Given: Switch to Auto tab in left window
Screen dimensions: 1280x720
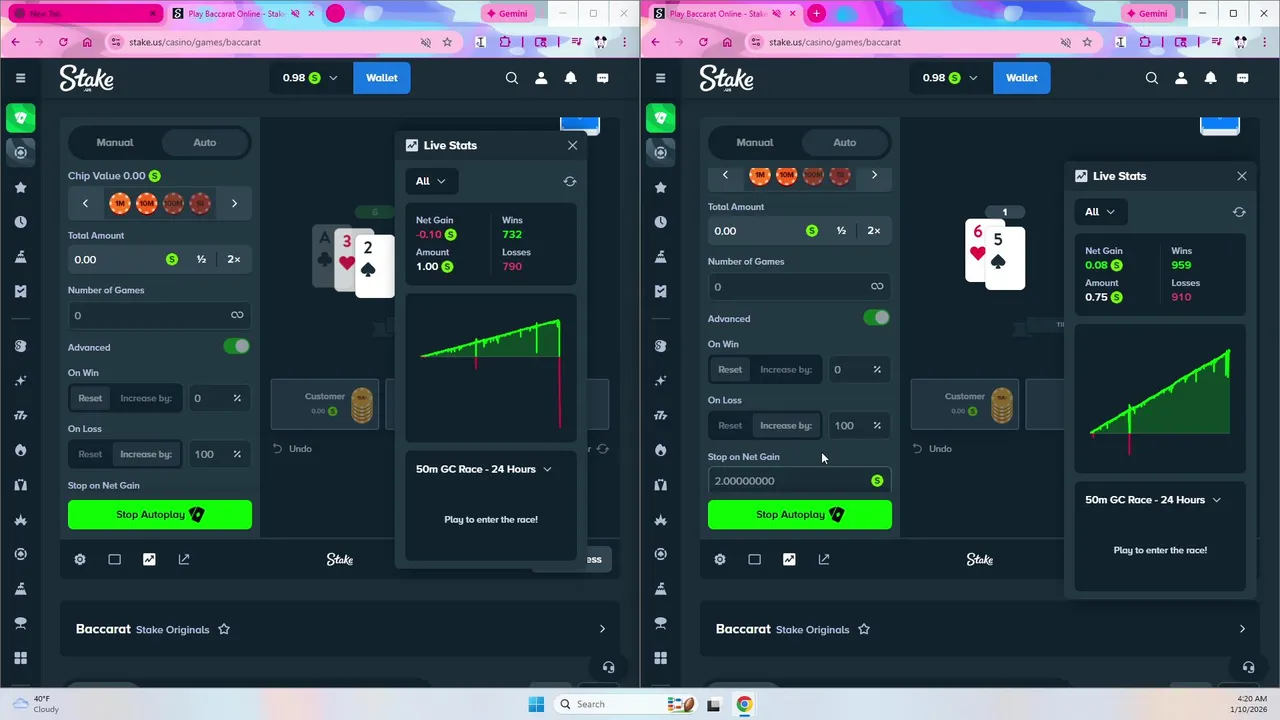Looking at the screenshot, I should click(x=205, y=142).
